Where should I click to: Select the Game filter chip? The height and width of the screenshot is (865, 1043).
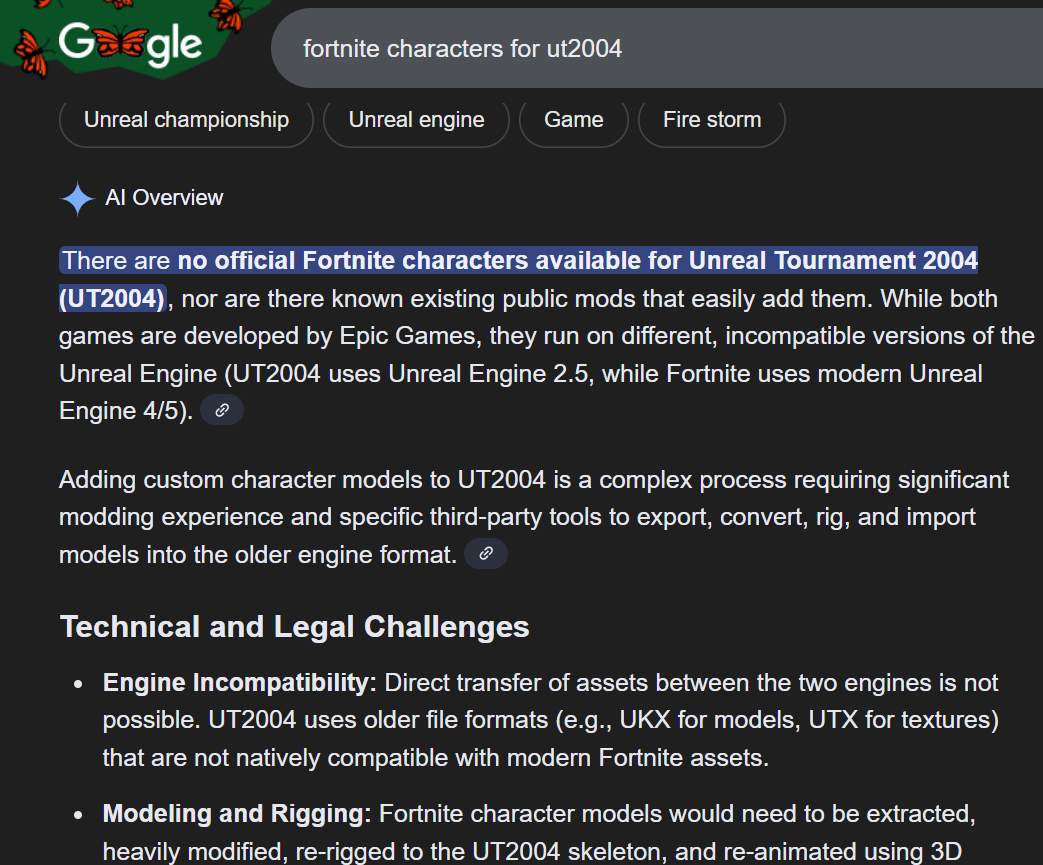(573, 120)
